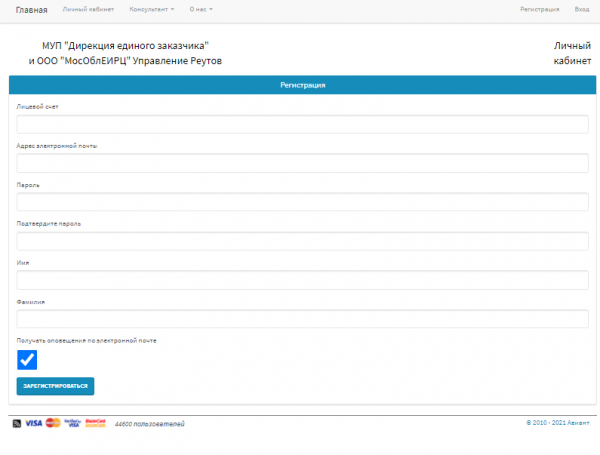This screenshot has height=455, width=600.
Task: Open the © 2010 - 2021 Авиант link
Action: click(x=558, y=423)
